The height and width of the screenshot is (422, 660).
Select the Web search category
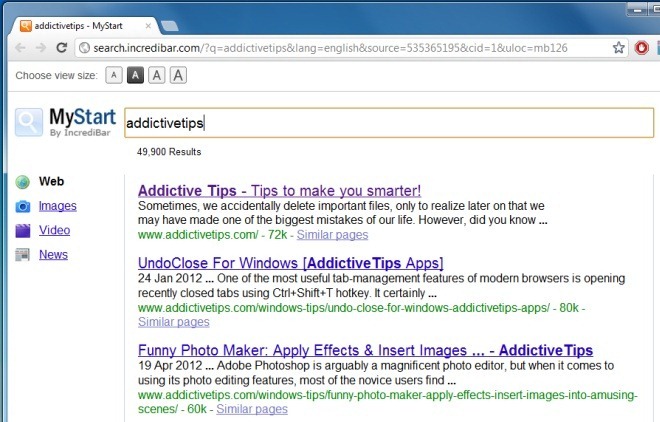(51, 181)
